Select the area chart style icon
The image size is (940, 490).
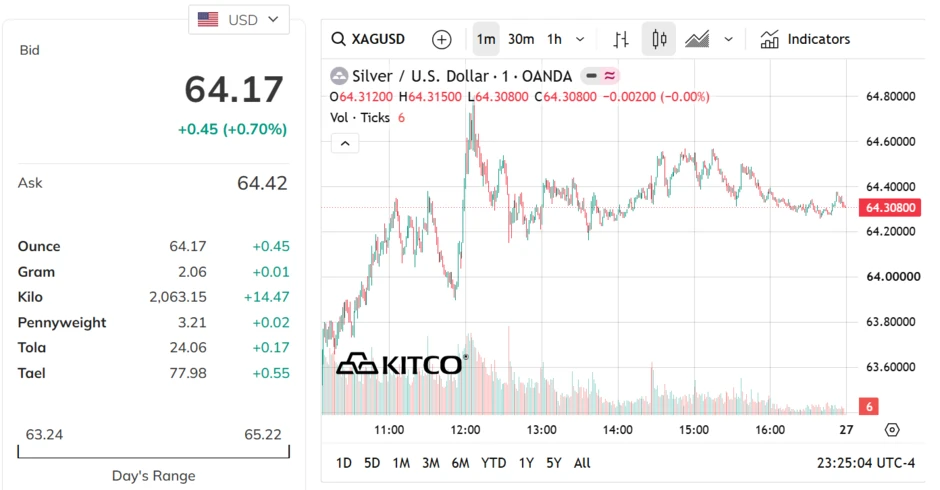697,40
